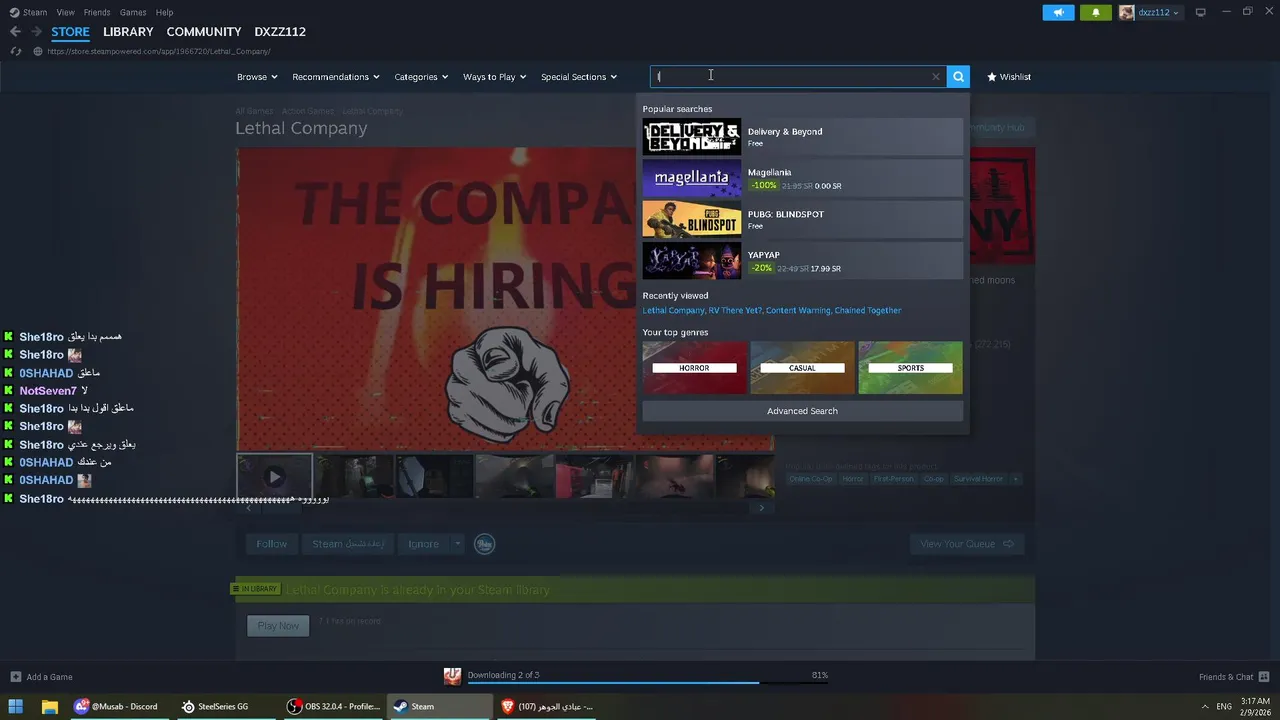The height and width of the screenshot is (720, 1280).
Task: Open the Magellania search result
Action: (802, 179)
